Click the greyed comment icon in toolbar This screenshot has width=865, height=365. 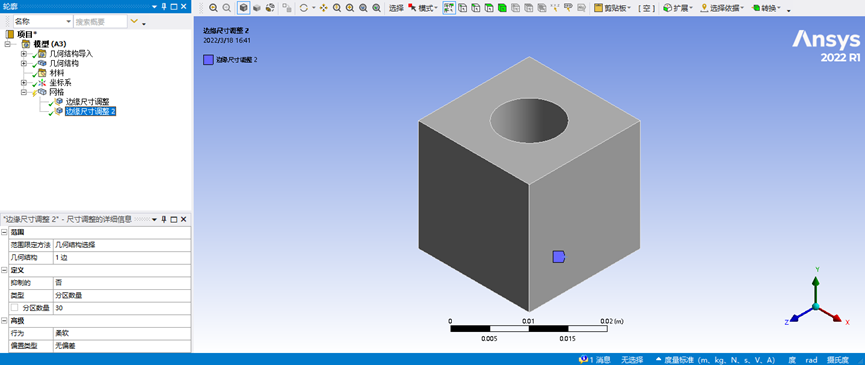581,8
